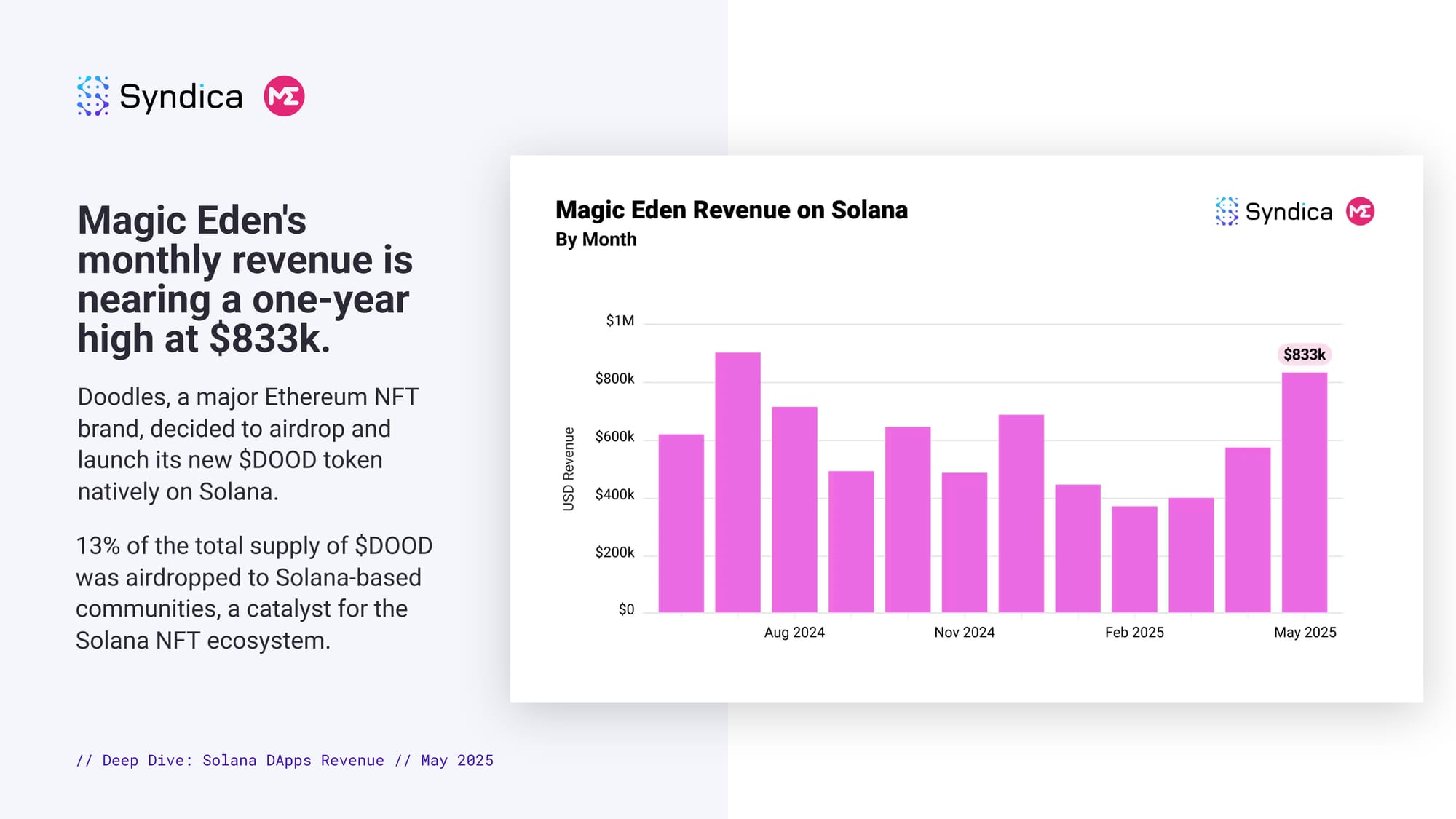
Task: Click the May 2025 revenue bar
Action: tap(1305, 492)
